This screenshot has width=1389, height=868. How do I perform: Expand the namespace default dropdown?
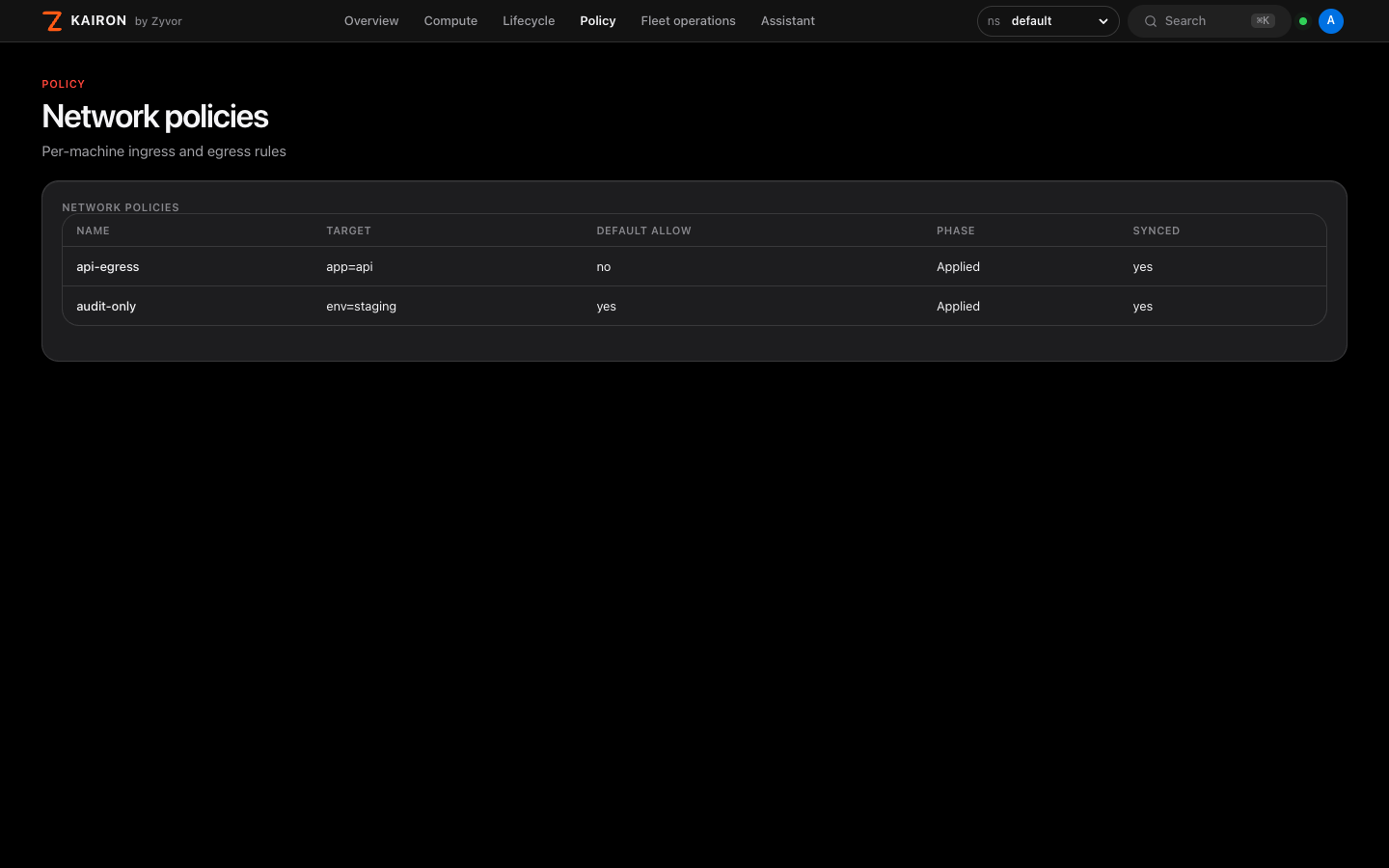(x=1049, y=21)
